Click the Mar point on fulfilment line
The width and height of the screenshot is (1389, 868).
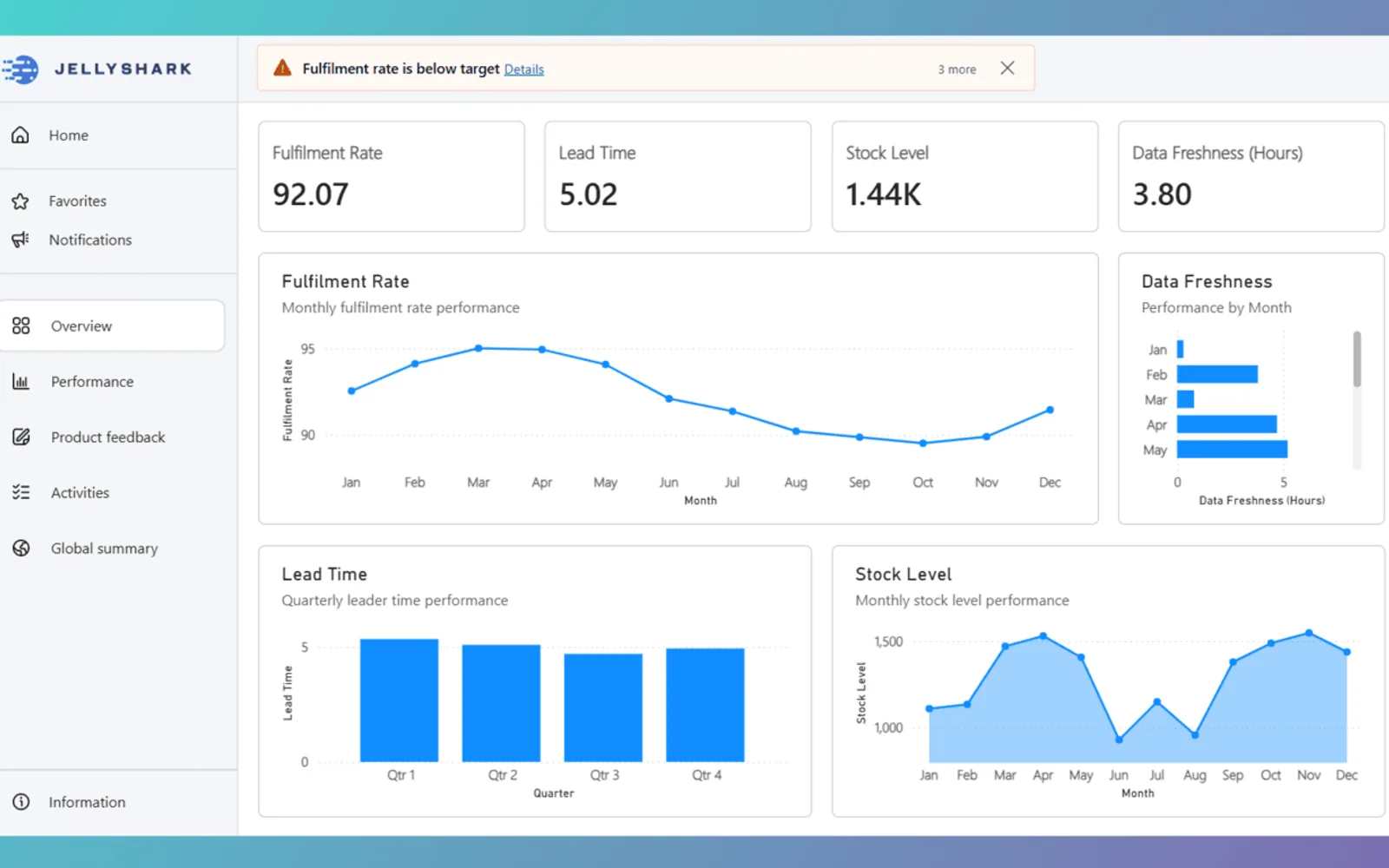pos(478,348)
